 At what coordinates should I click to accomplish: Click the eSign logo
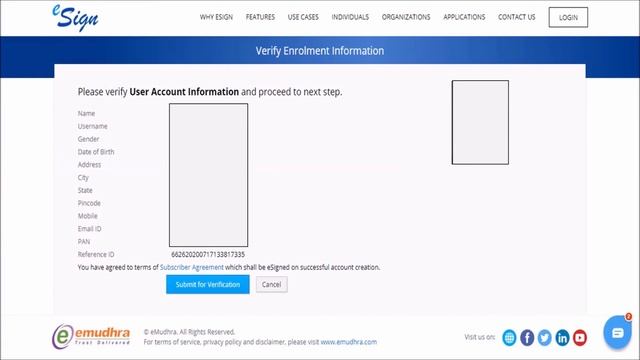(x=76, y=18)
